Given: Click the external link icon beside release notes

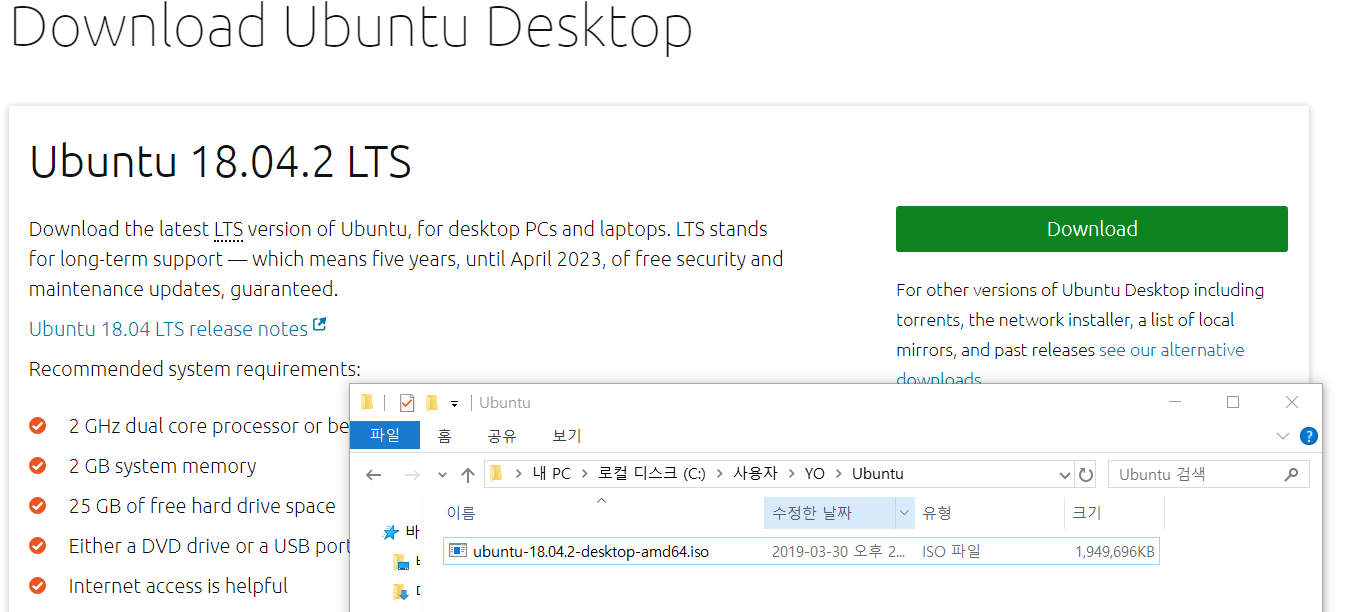Looking at the screenshot, I should pyautogui.click(x=320, y=325).
